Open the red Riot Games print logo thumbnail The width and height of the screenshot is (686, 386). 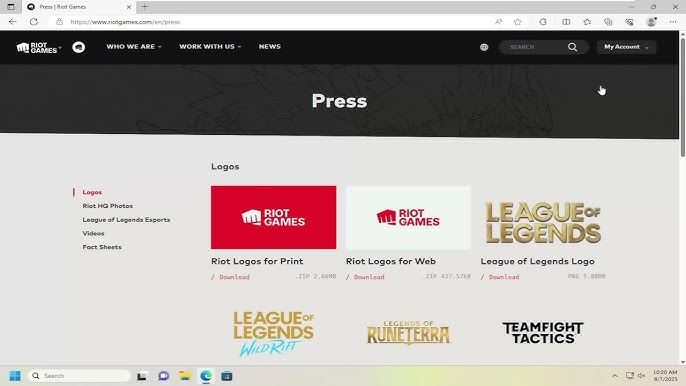(x=273, y=218)
